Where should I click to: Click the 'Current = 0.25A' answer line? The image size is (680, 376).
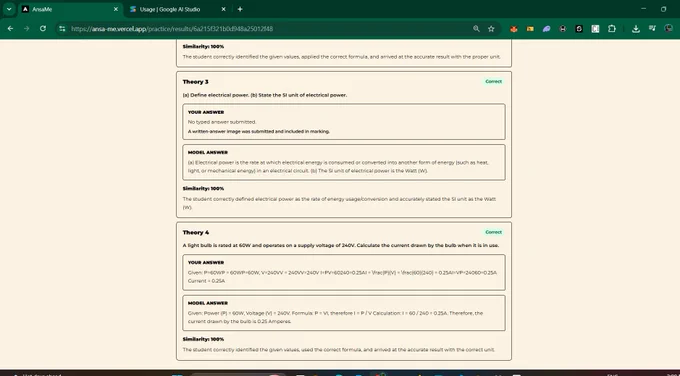click(206, 281)
